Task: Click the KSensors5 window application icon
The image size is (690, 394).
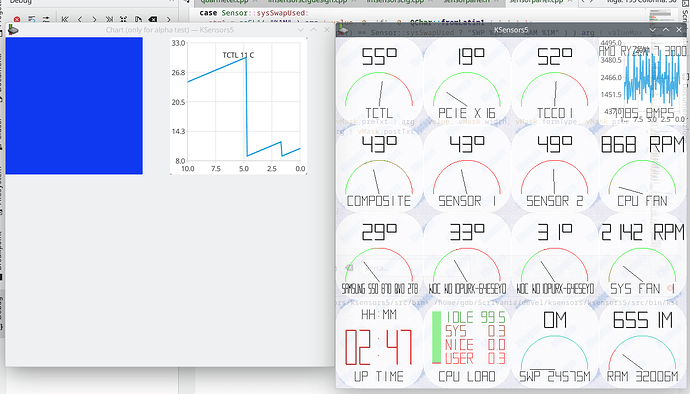Action: tap(344, 30)
